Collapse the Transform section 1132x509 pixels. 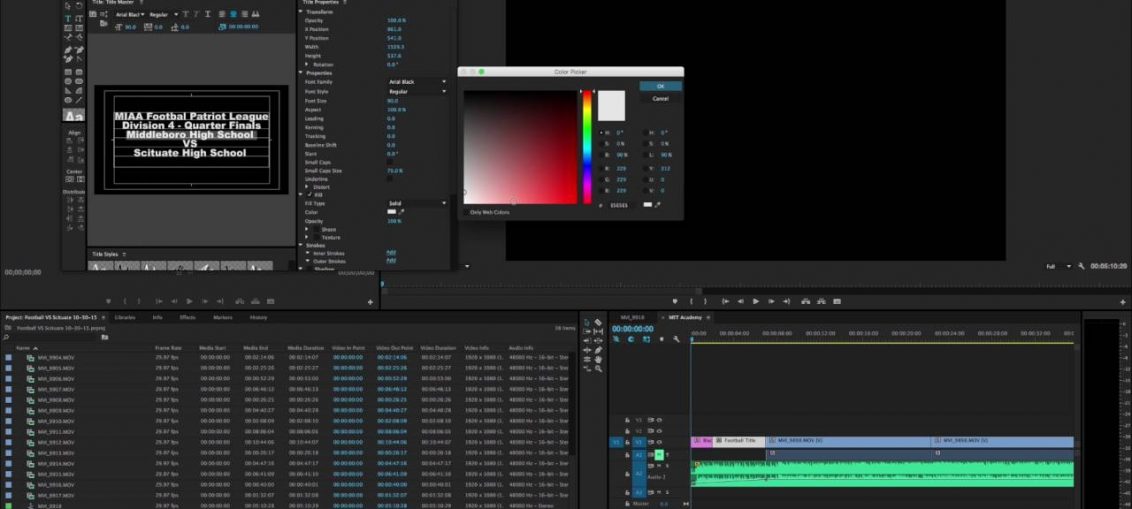click(x=302, y=12)
